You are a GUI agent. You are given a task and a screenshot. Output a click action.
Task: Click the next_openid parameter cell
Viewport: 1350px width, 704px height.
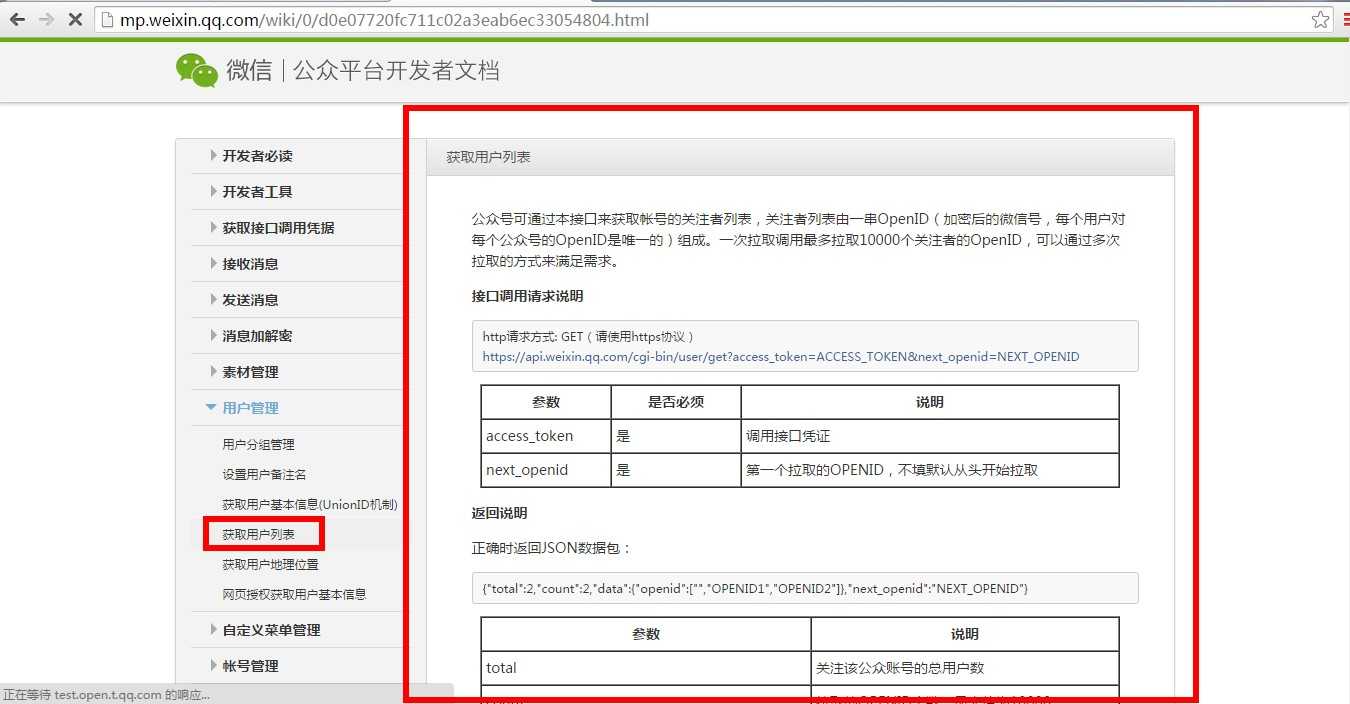point(546,470)
